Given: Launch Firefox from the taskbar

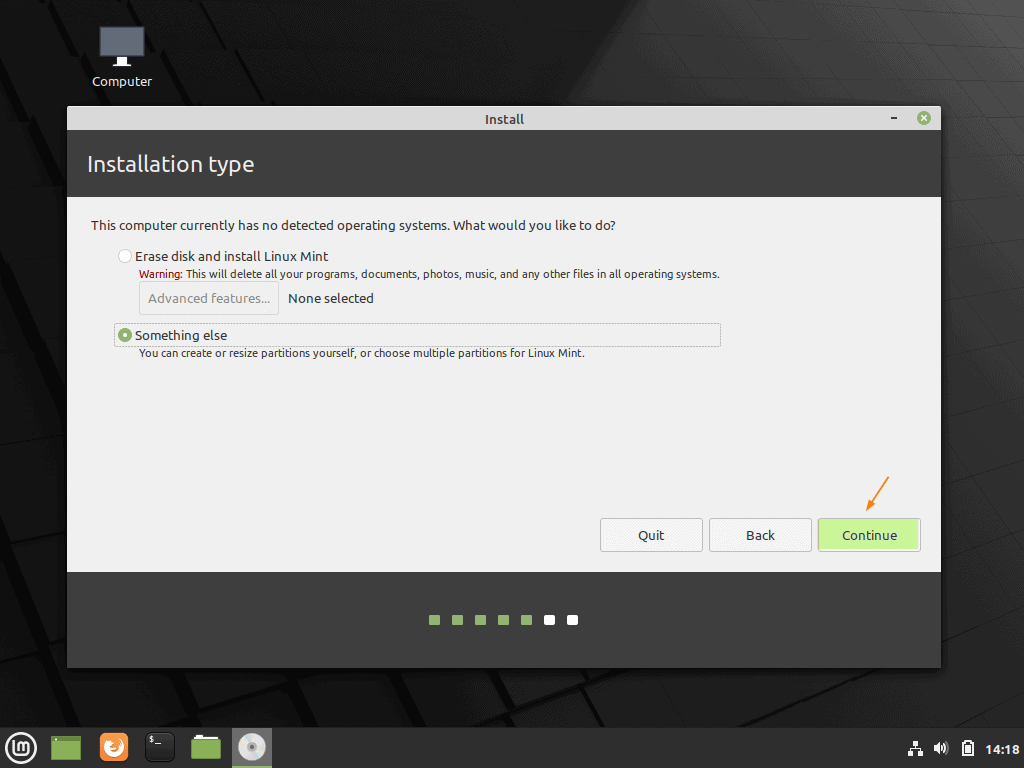Looking at the screenshot, I should tap(114, 747).
